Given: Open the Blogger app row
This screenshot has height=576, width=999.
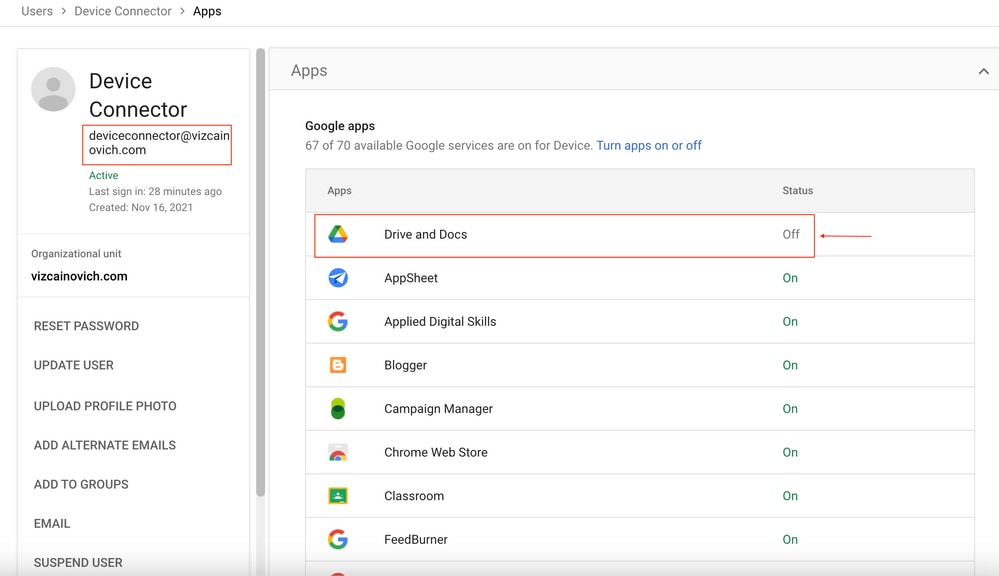Looking at the screenshot, I should pyautogui.click(x=640, y=365).
